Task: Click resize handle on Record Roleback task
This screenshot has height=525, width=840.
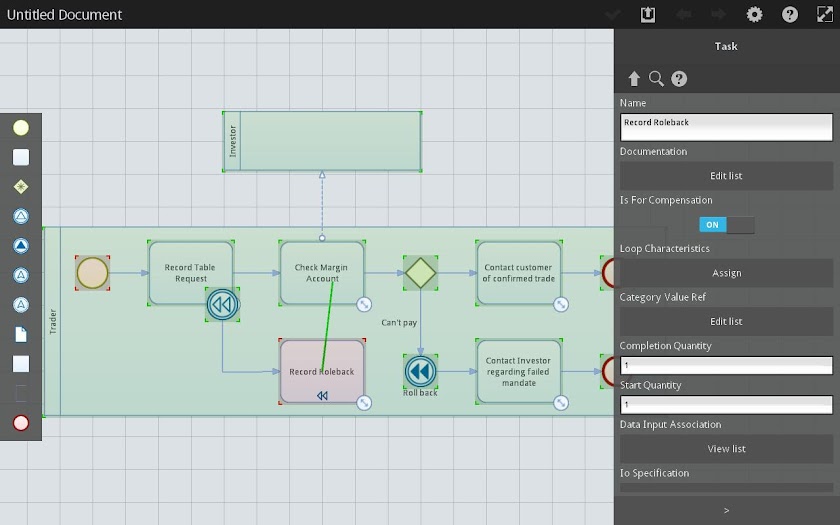Action: click(364, 403)
